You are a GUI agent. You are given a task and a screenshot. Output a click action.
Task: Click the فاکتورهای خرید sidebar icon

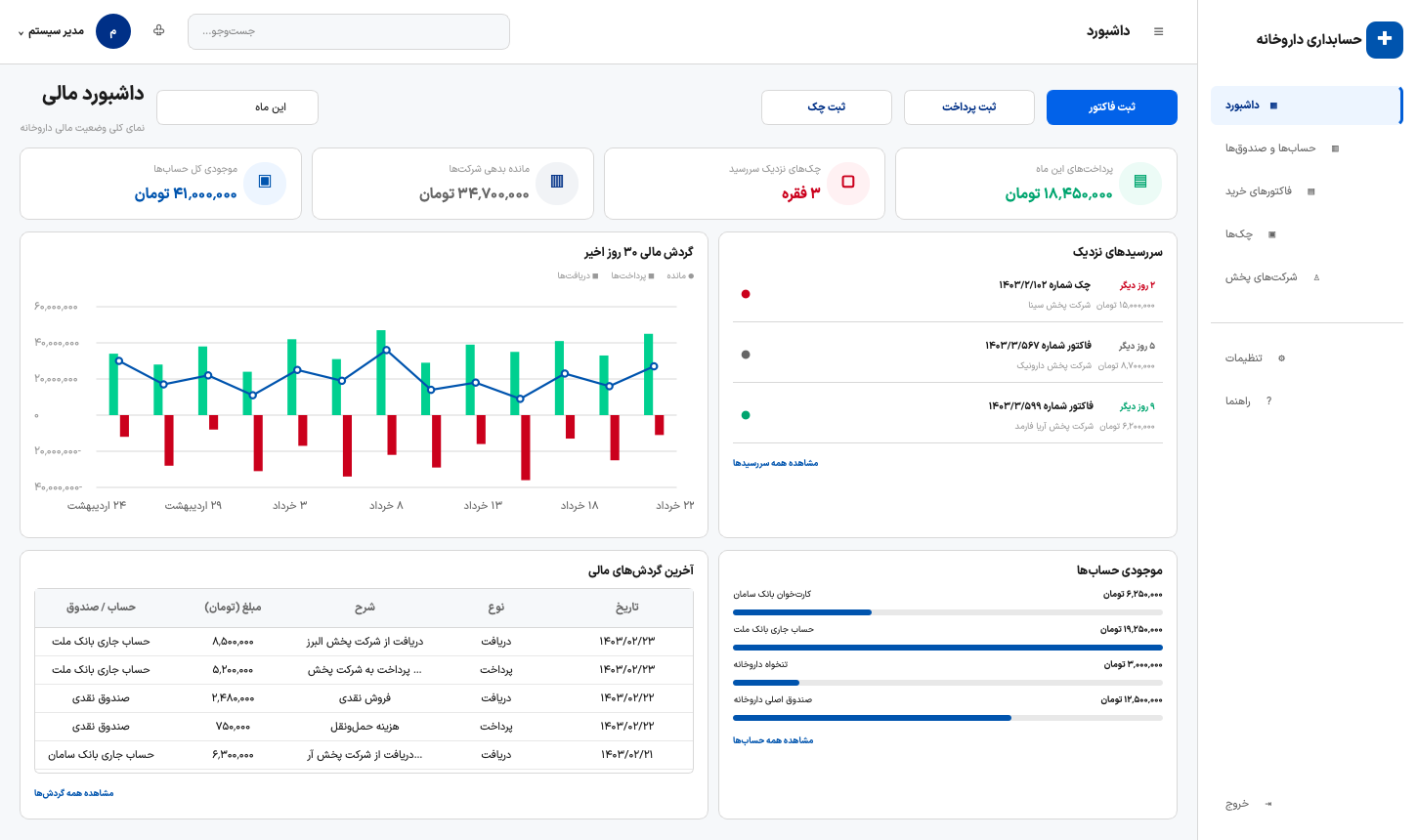1310,191
